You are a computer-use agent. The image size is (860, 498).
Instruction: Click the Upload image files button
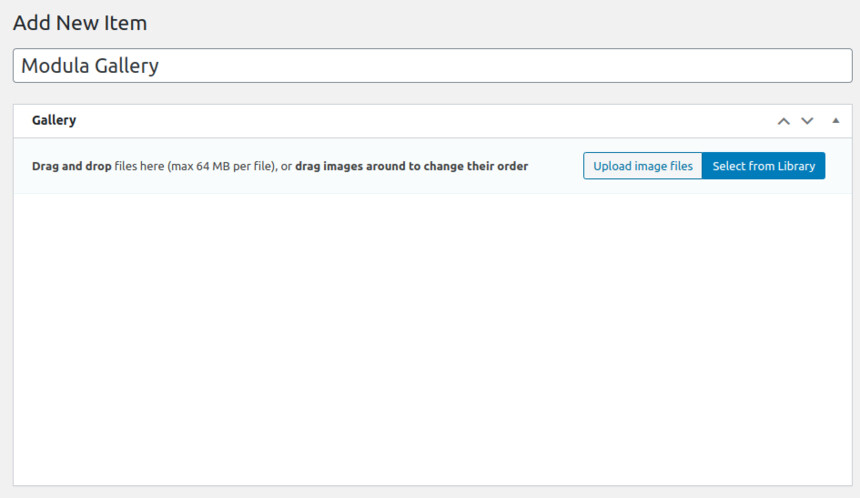[x=642, y=166]
